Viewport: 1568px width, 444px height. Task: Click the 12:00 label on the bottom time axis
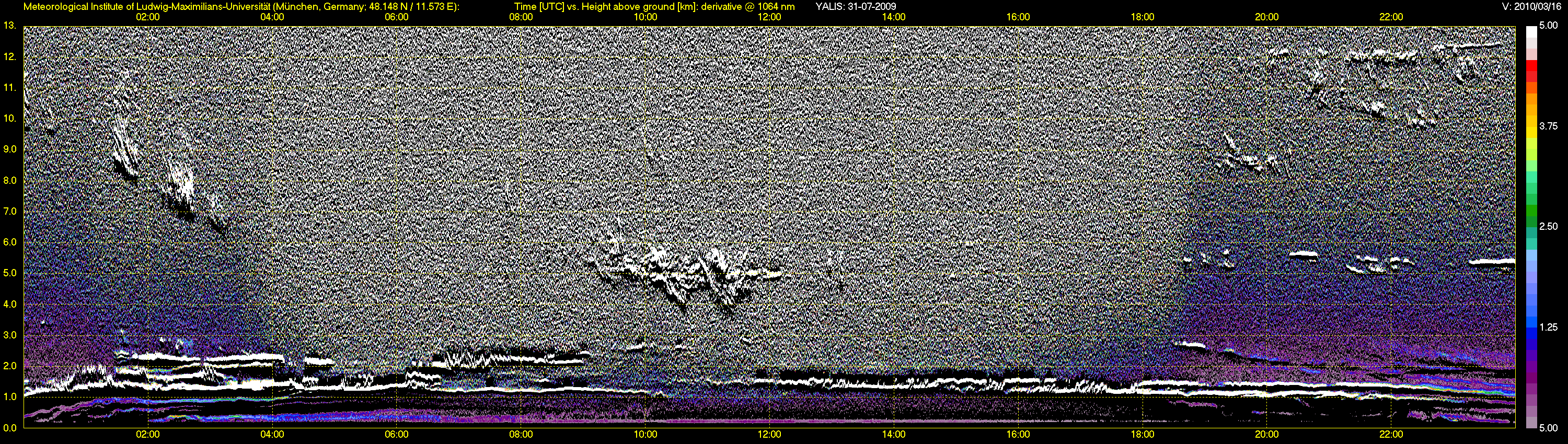click(x=769, y=434)
